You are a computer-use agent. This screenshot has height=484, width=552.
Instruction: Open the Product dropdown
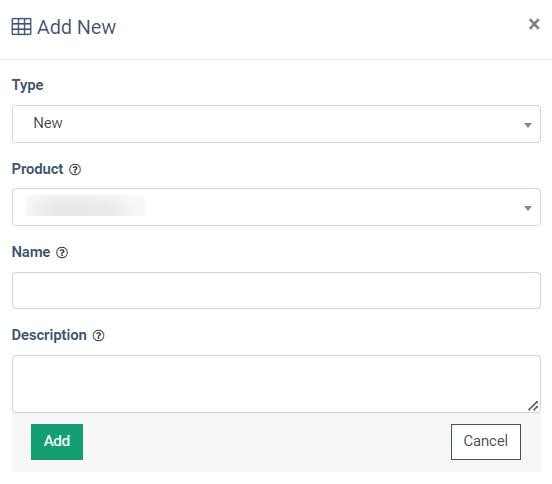276,207
